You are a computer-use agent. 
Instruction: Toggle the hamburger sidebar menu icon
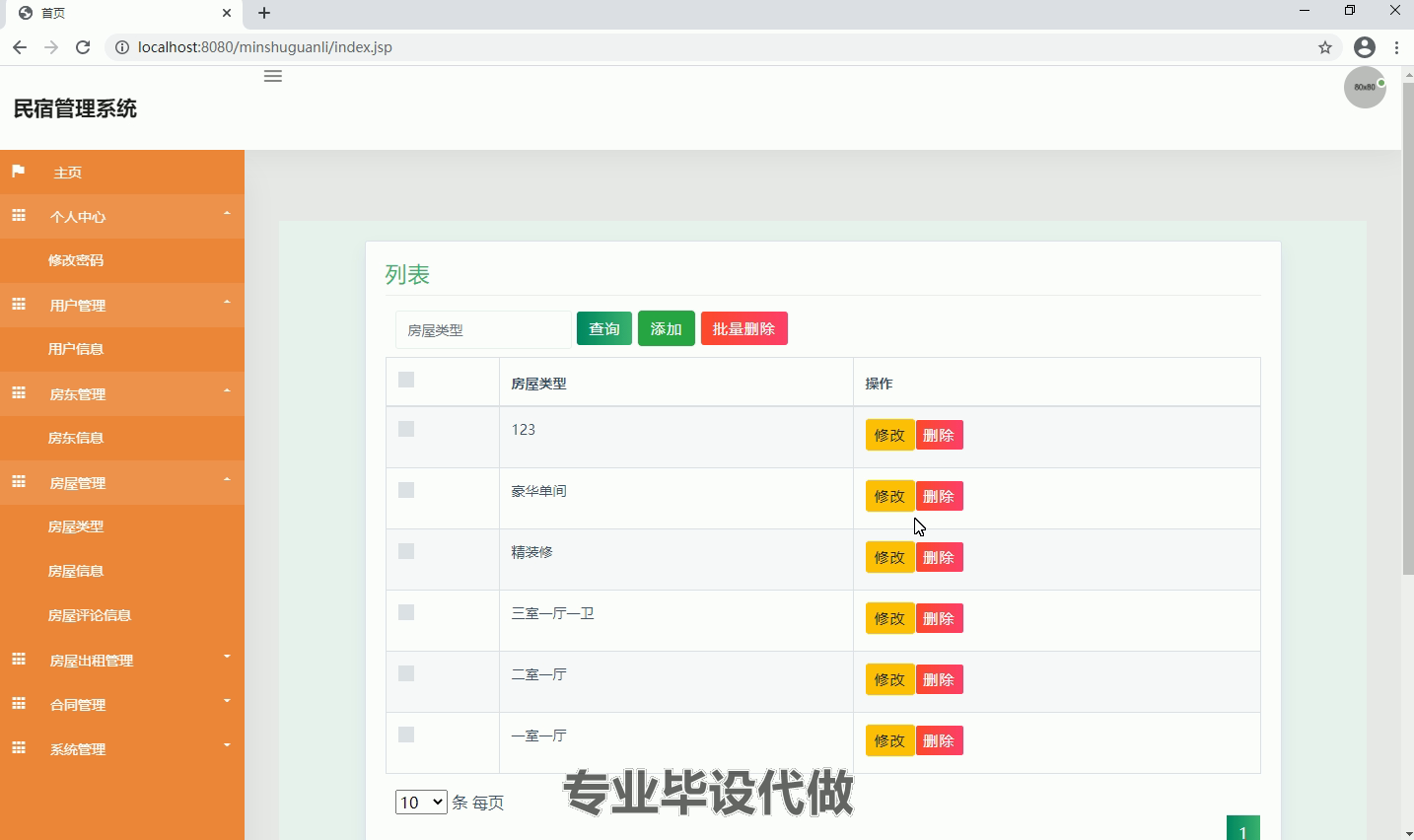273,76
